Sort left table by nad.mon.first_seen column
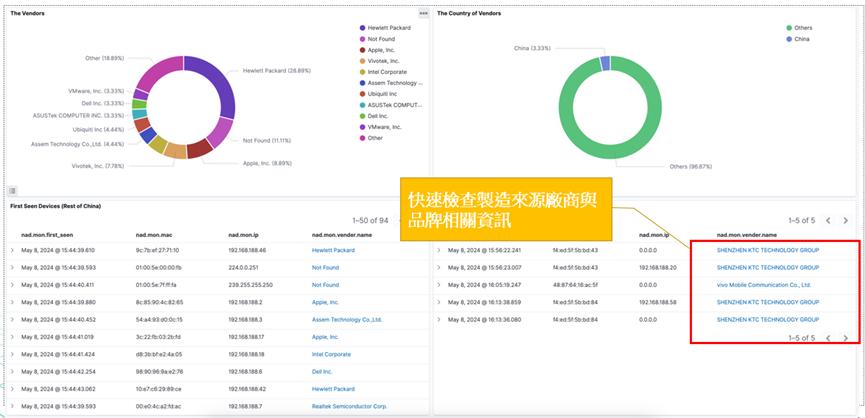The height and width of the screenshot is (418, 865). point(45,235)
